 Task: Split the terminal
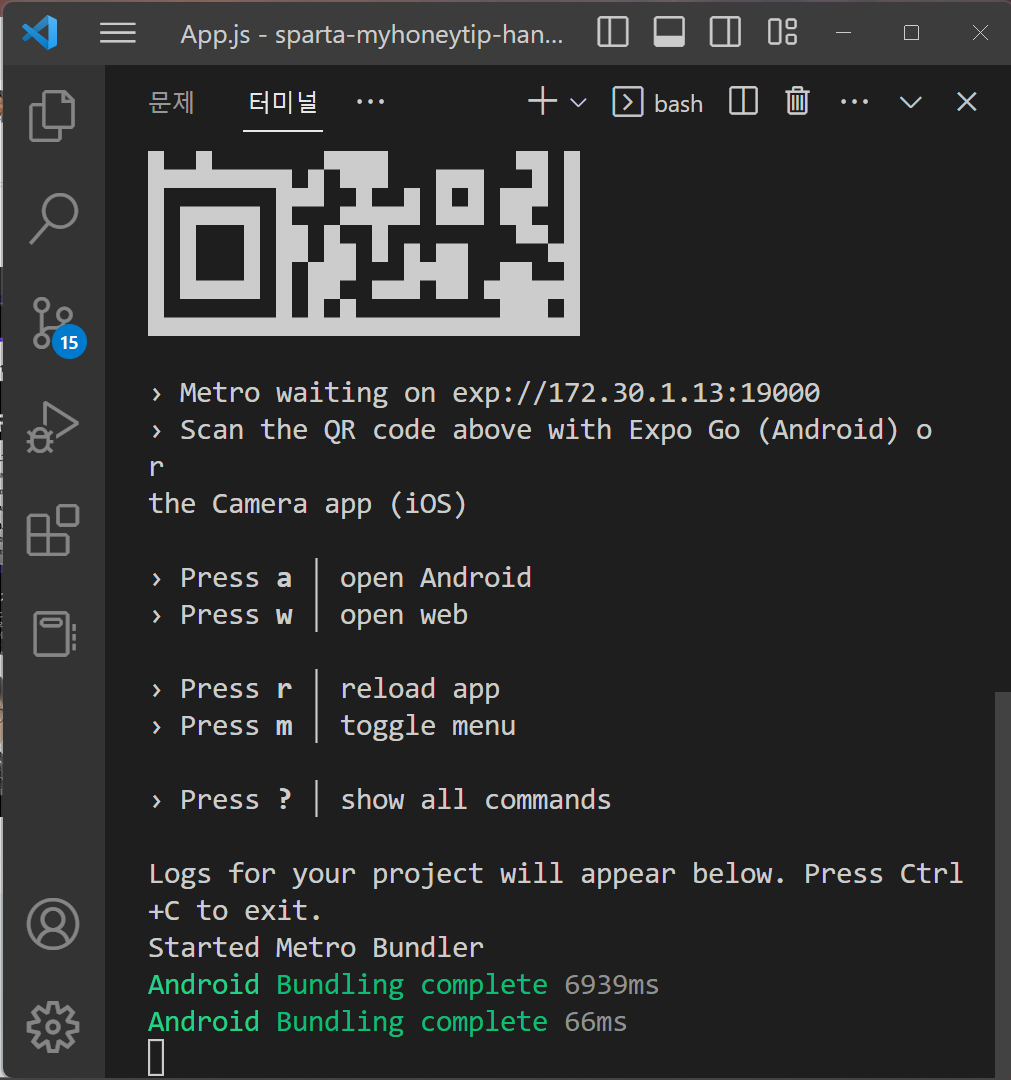[x=743, y=102]
